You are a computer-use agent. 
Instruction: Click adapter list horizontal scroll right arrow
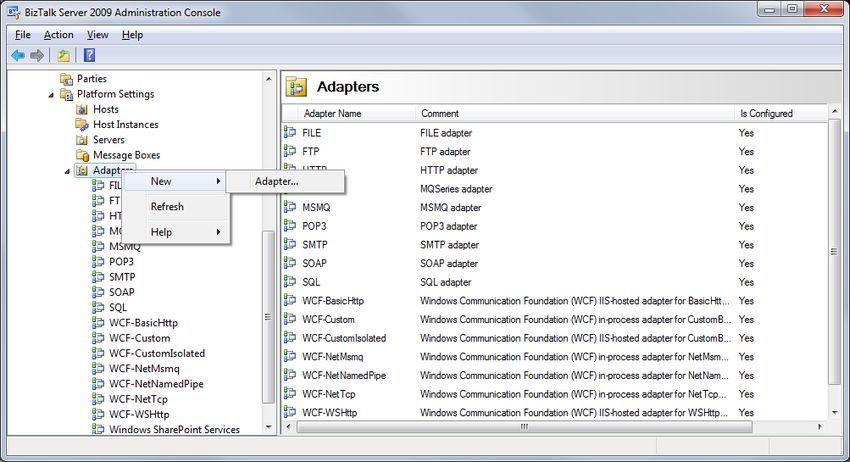coord(820,427)
